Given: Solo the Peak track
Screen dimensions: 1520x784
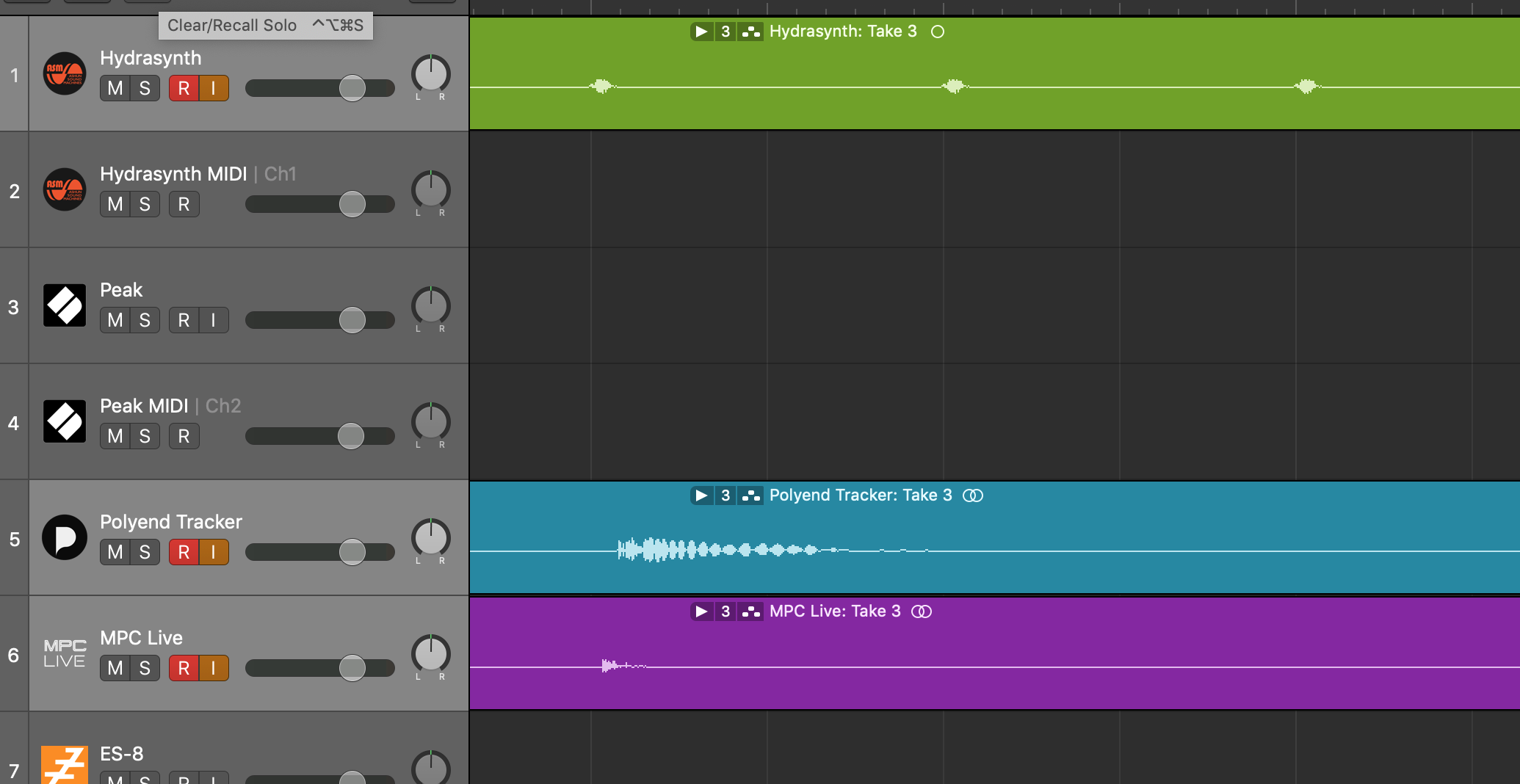Looking at the screenshot, I should (x=145, y=320).
